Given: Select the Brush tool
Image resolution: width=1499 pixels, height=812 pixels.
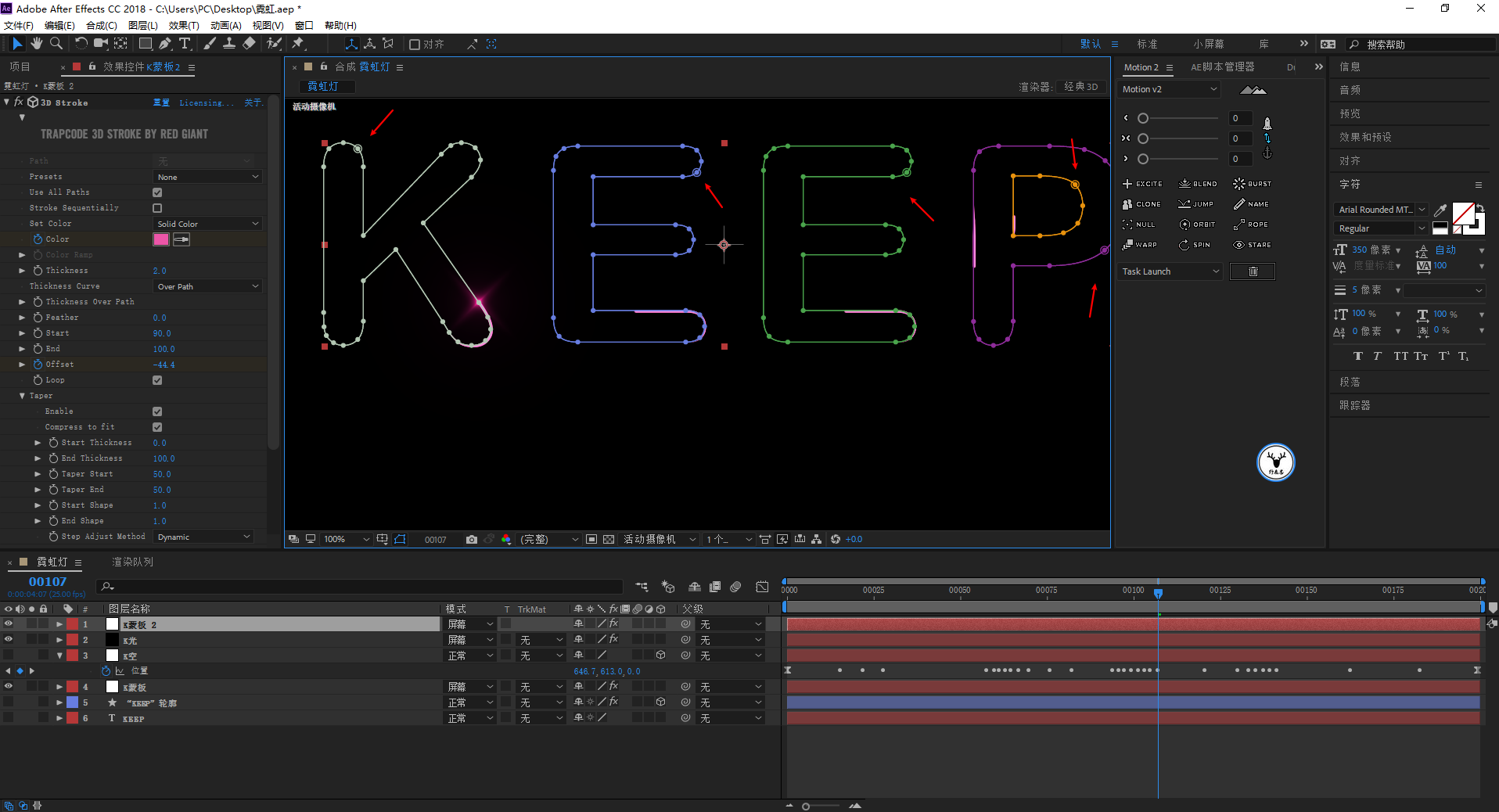Looking at the screenshot, I should click(210, 44).
